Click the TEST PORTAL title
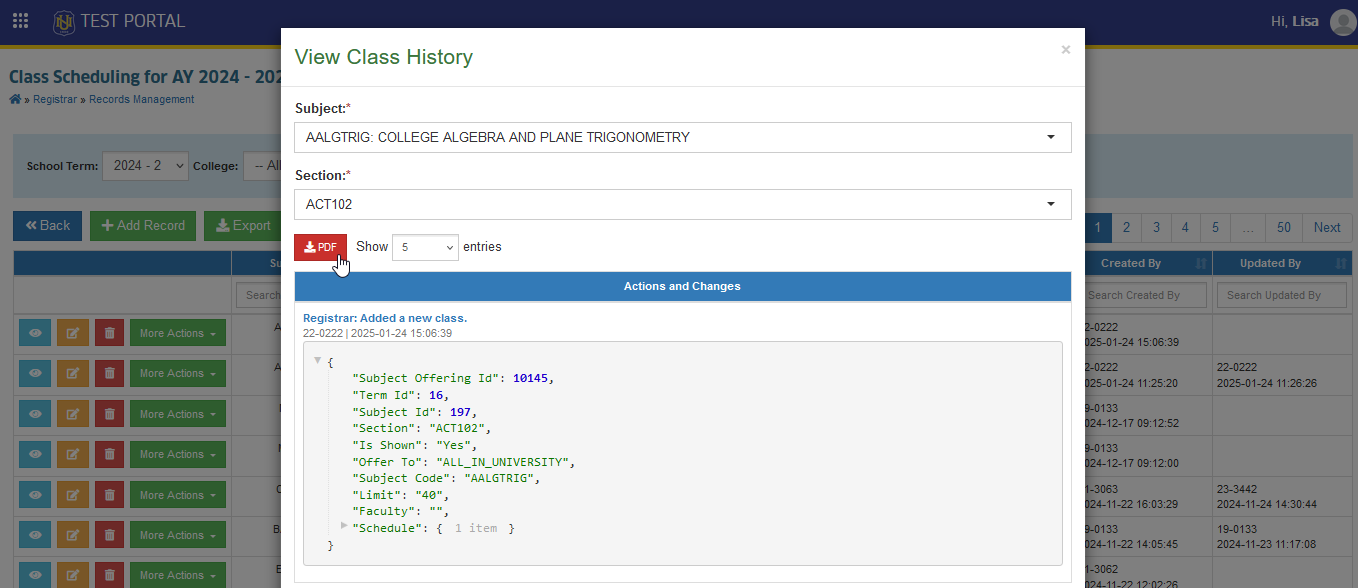Screen dimensions: 1358x588 [133, 21]
